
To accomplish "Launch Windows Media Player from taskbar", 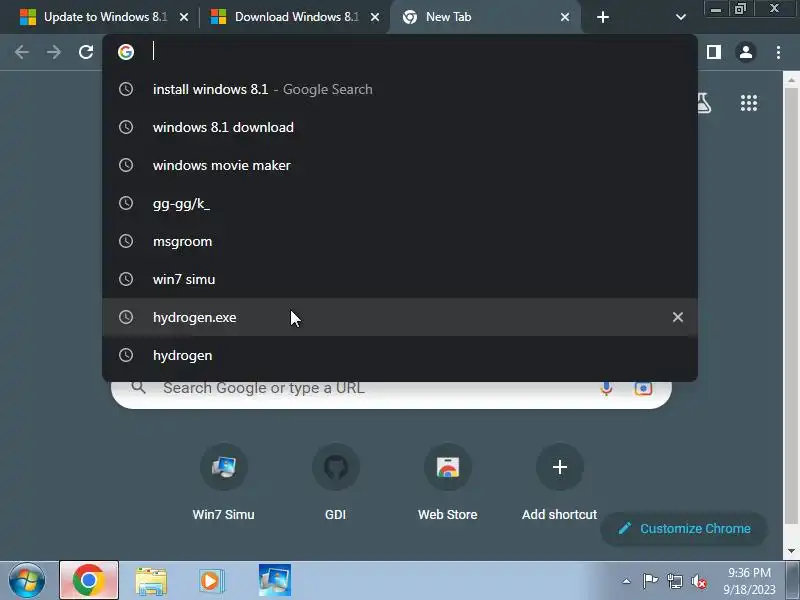I will point(211,581).
